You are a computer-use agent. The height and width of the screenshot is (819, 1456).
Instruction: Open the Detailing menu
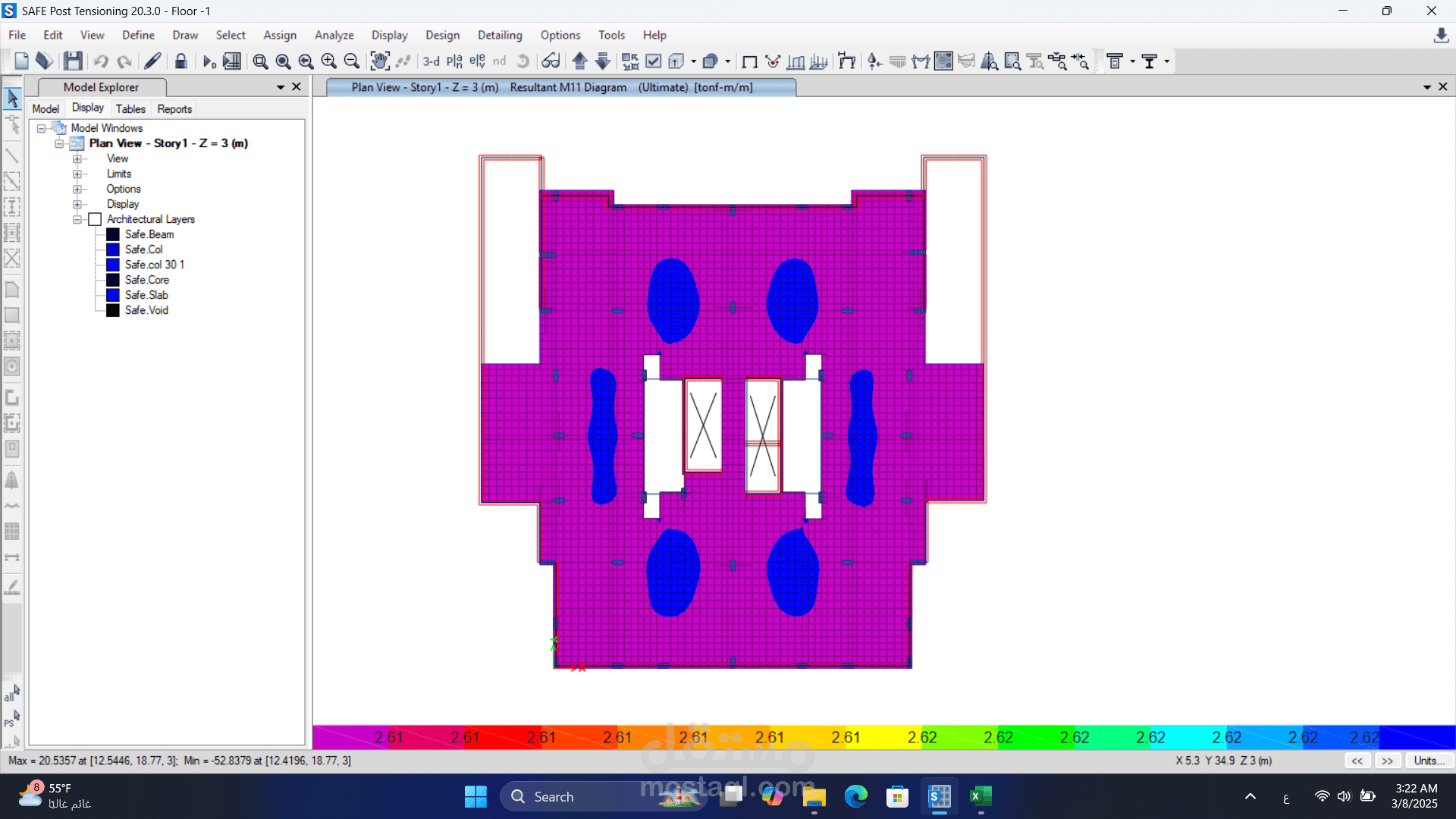[500, 35]
